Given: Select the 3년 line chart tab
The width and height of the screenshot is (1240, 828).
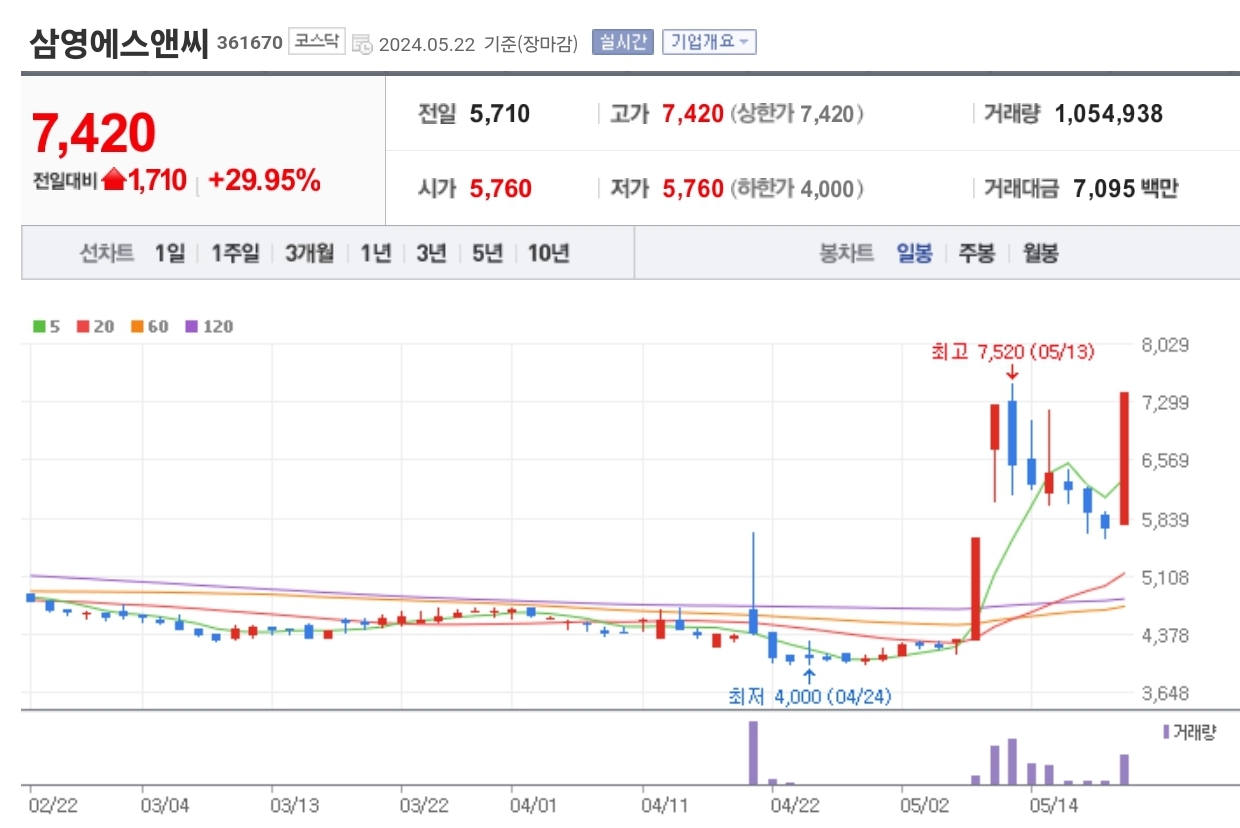Looking at the screenshot, I should pos(431,254).
